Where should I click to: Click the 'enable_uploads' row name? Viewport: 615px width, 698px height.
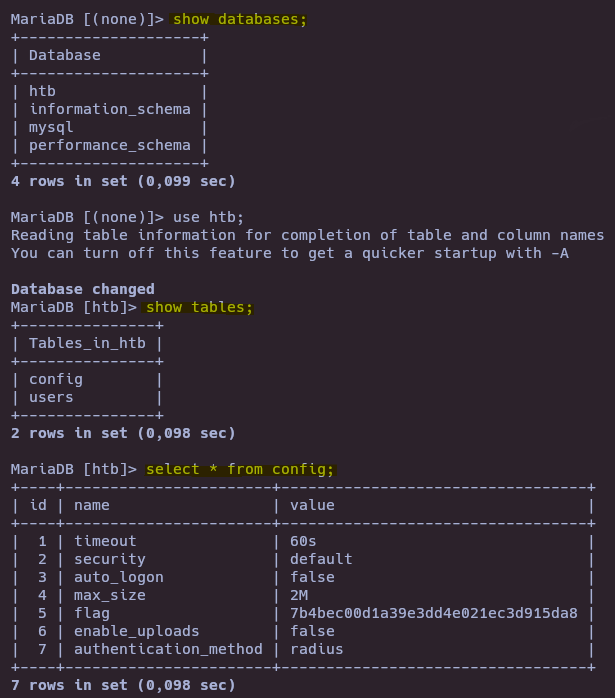click(x=137, y=631)
